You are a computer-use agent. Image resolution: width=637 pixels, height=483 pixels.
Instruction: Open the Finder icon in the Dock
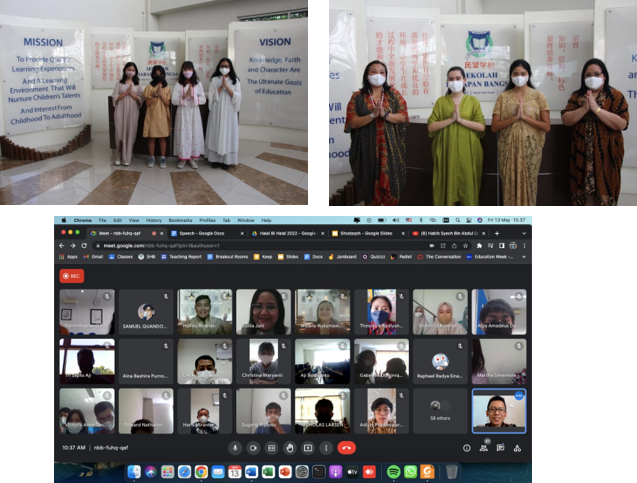pos(132,471)
